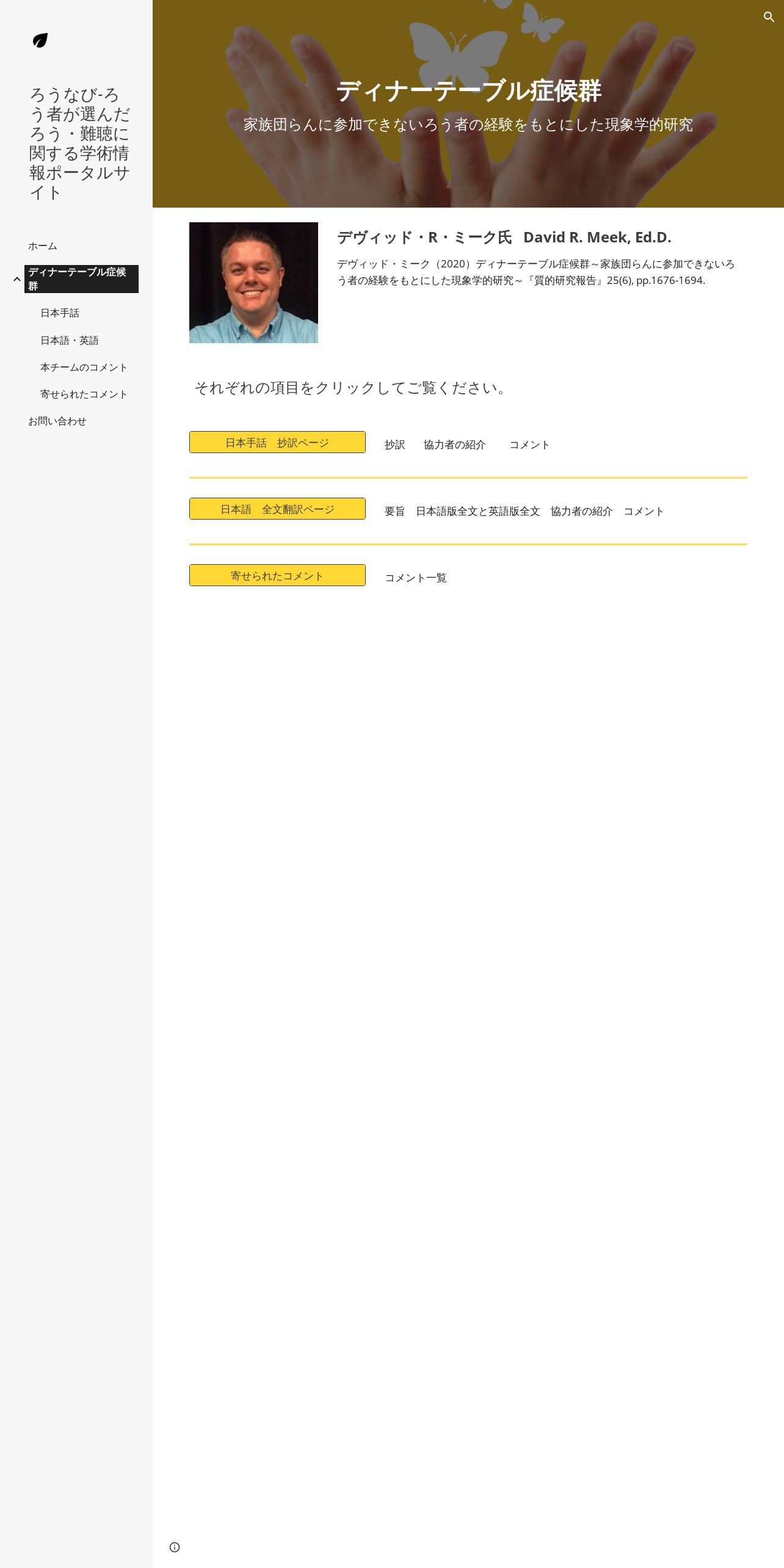This screenshot has height=1568, width=784.
Task: Collapse the ディナーテーブル症候群 menu chevron
Action: click(17, 279)
